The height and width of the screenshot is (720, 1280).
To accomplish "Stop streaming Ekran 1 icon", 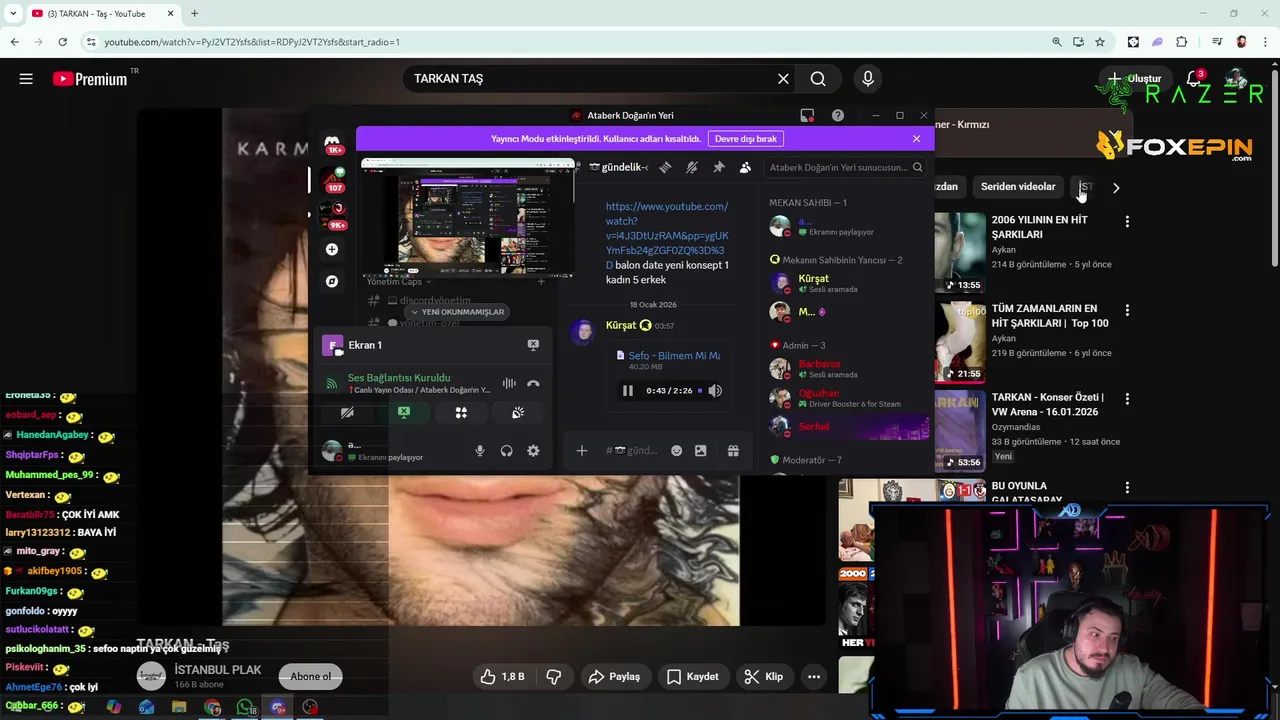I will [x=533, y=345].
